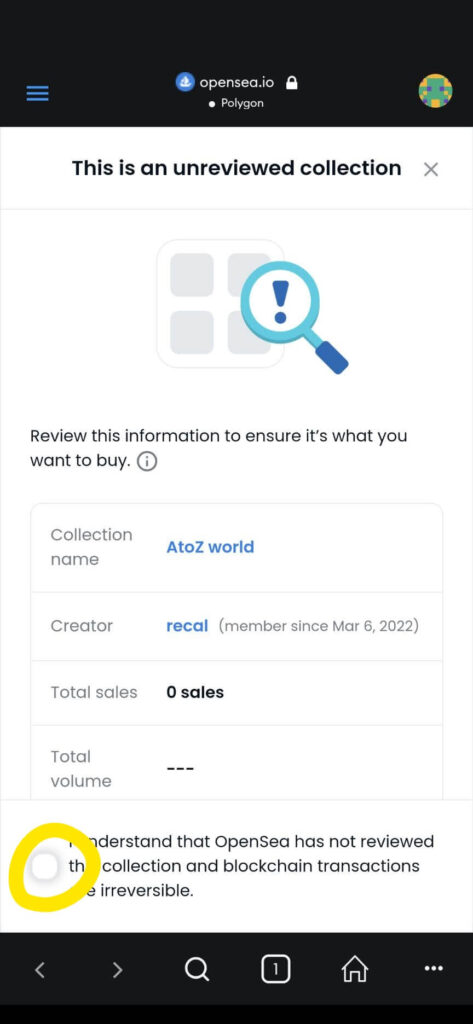
Task: Go forward with browser forward arrow
Action: pyautogui.click(x=118, y=970)
